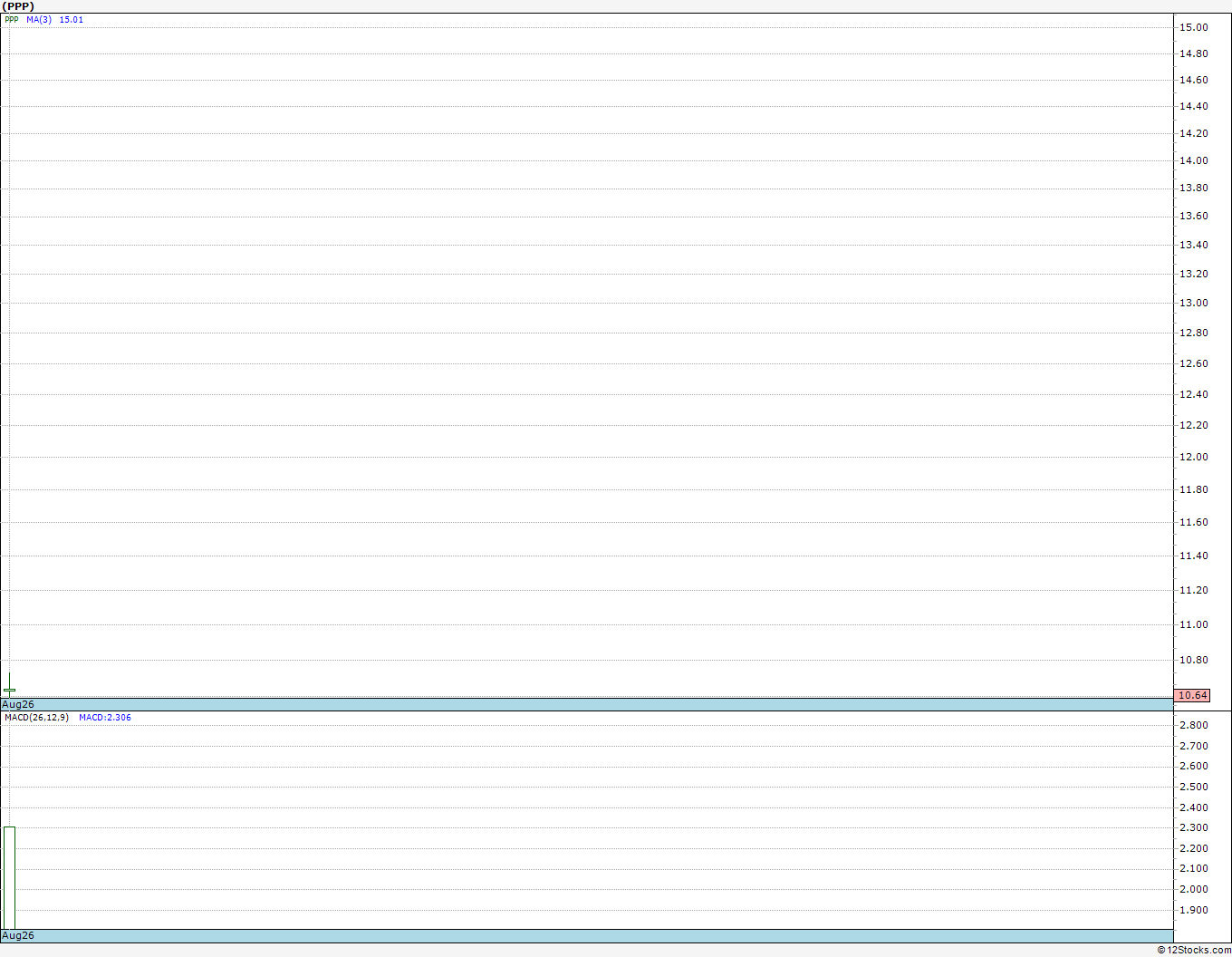The height and width of the screenshot is (957, 1232).
Task: Click the Aug26 label on the price timeline
Action: (x=18, y=704)
